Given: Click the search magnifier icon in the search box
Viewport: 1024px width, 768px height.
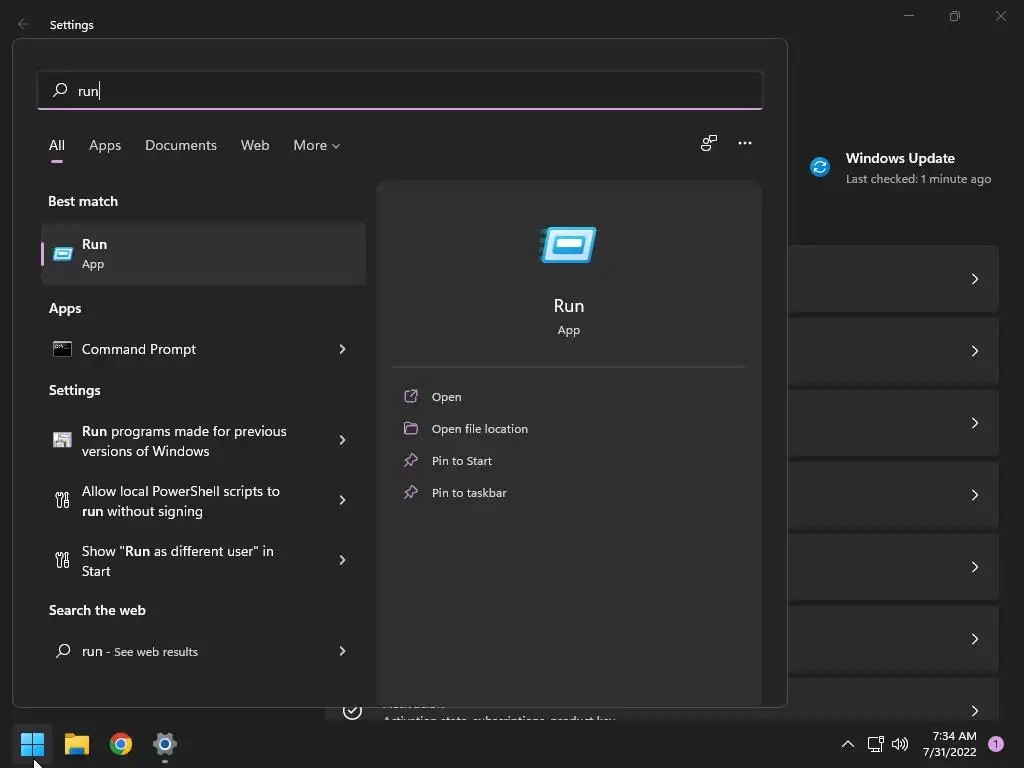Looking at the screenshot, I should [x=60, y=89].
